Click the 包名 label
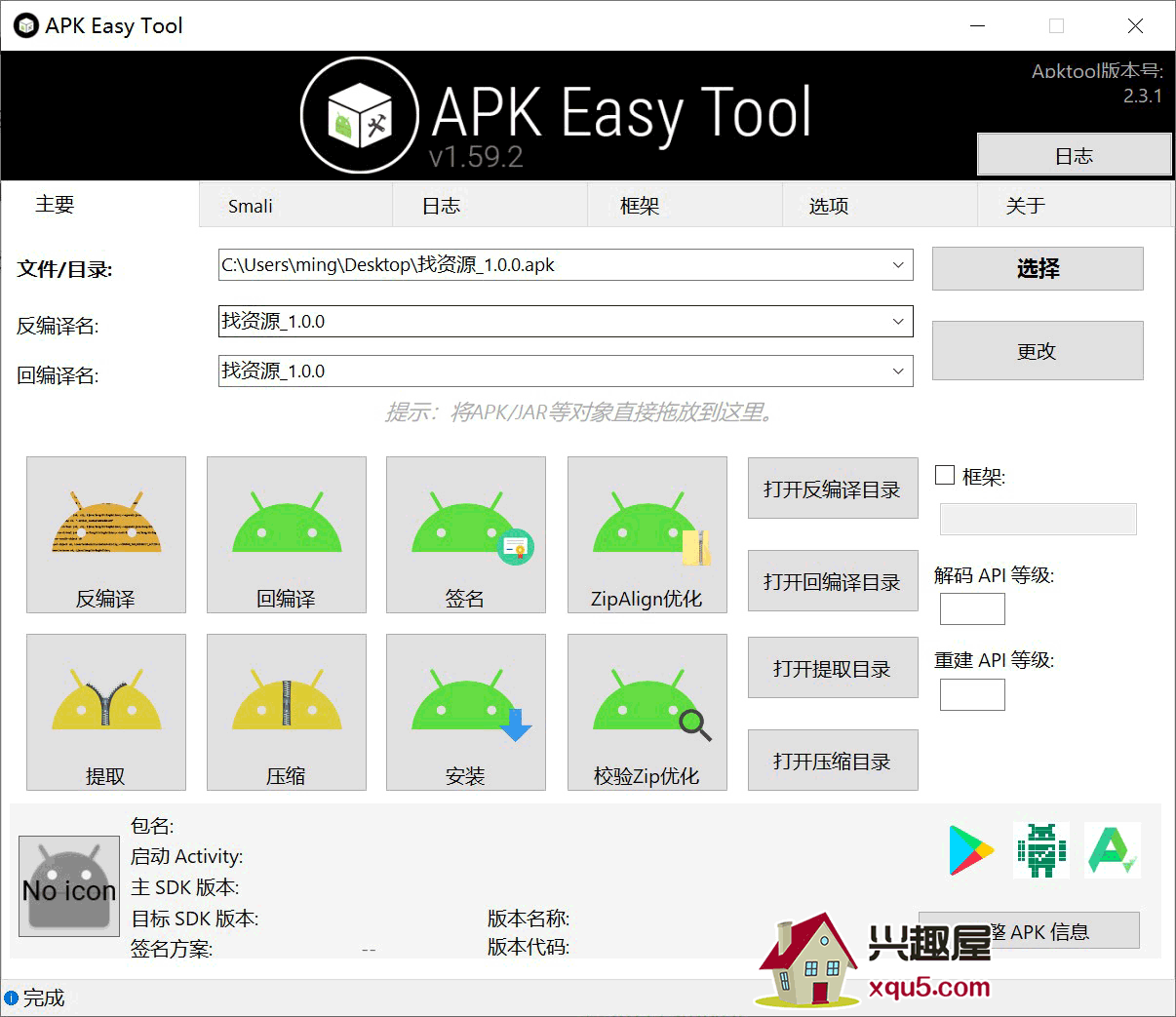Viewport: 1176px width, 1017px height. tap(152, 826)
